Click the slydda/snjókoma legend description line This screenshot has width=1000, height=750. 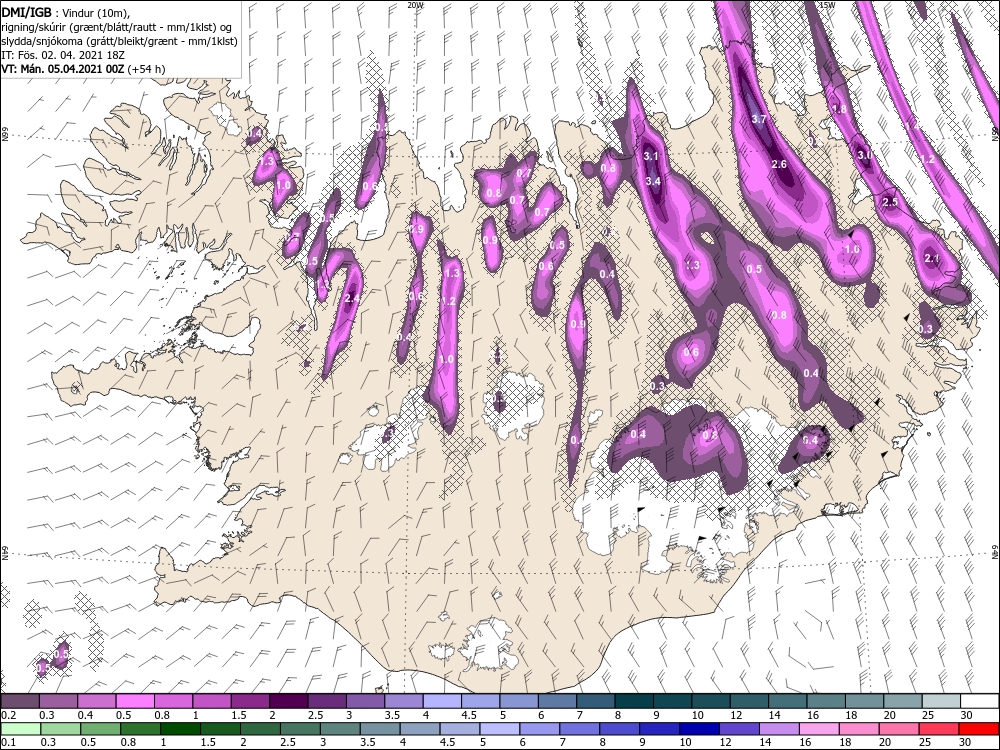tap(119, 40)
